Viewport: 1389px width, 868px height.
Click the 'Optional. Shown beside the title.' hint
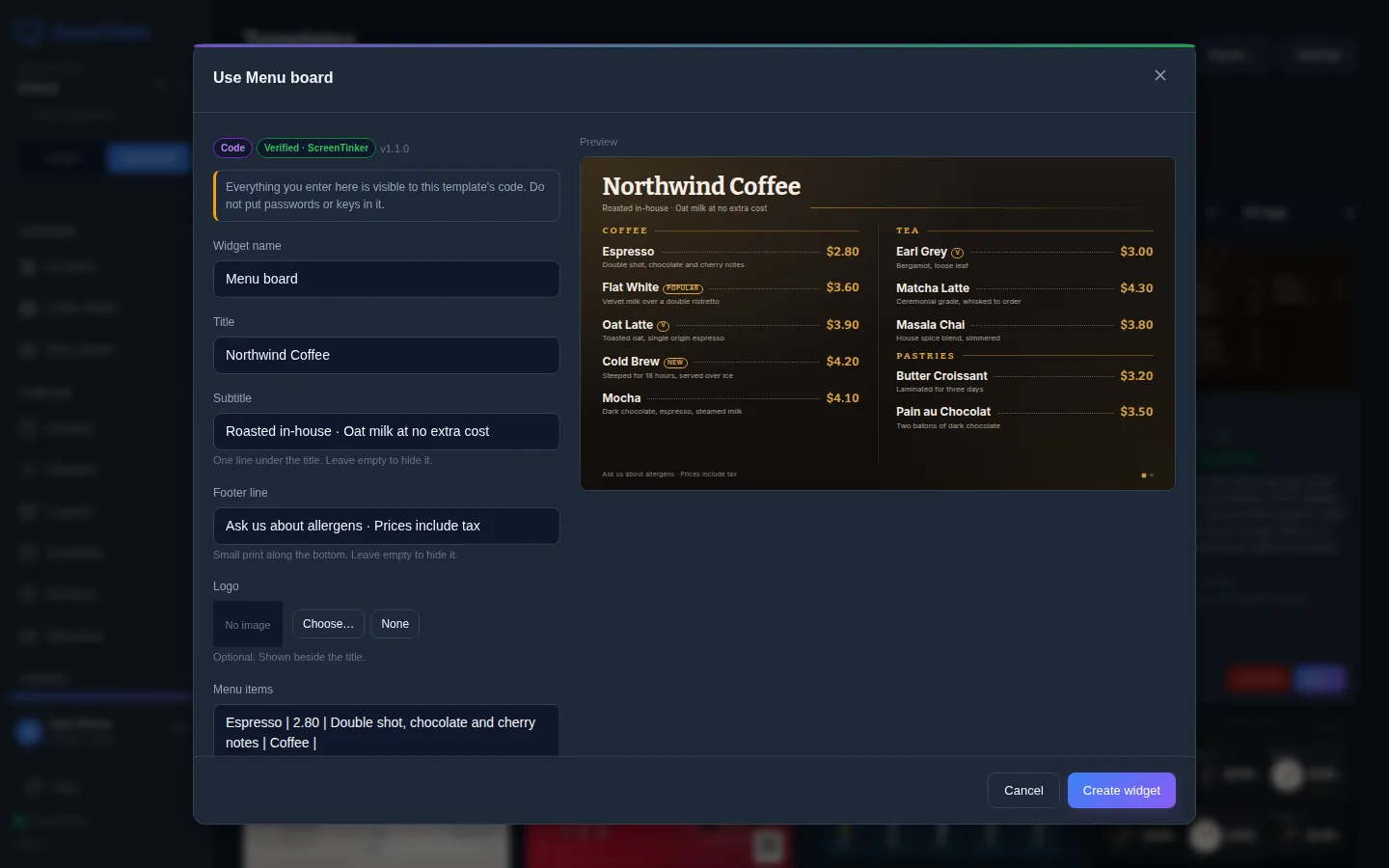point(288,657)
